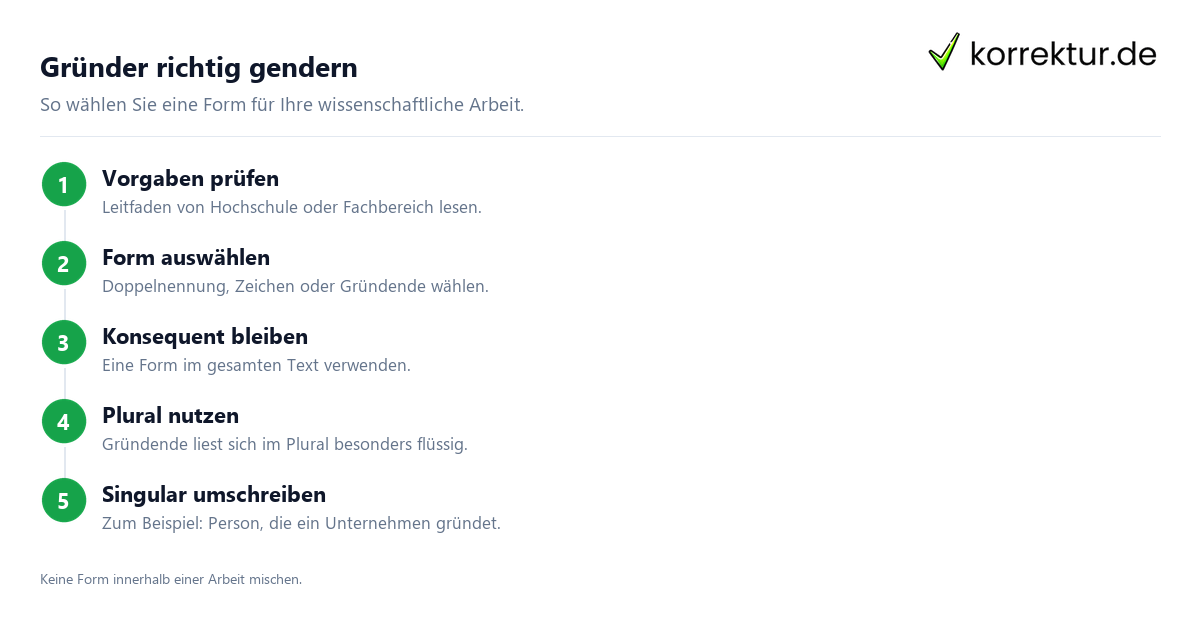Click the 'Vorgaben prüfen' heading
The width and height of the screenshot is (1200, 630).
(x=190, y=179)
